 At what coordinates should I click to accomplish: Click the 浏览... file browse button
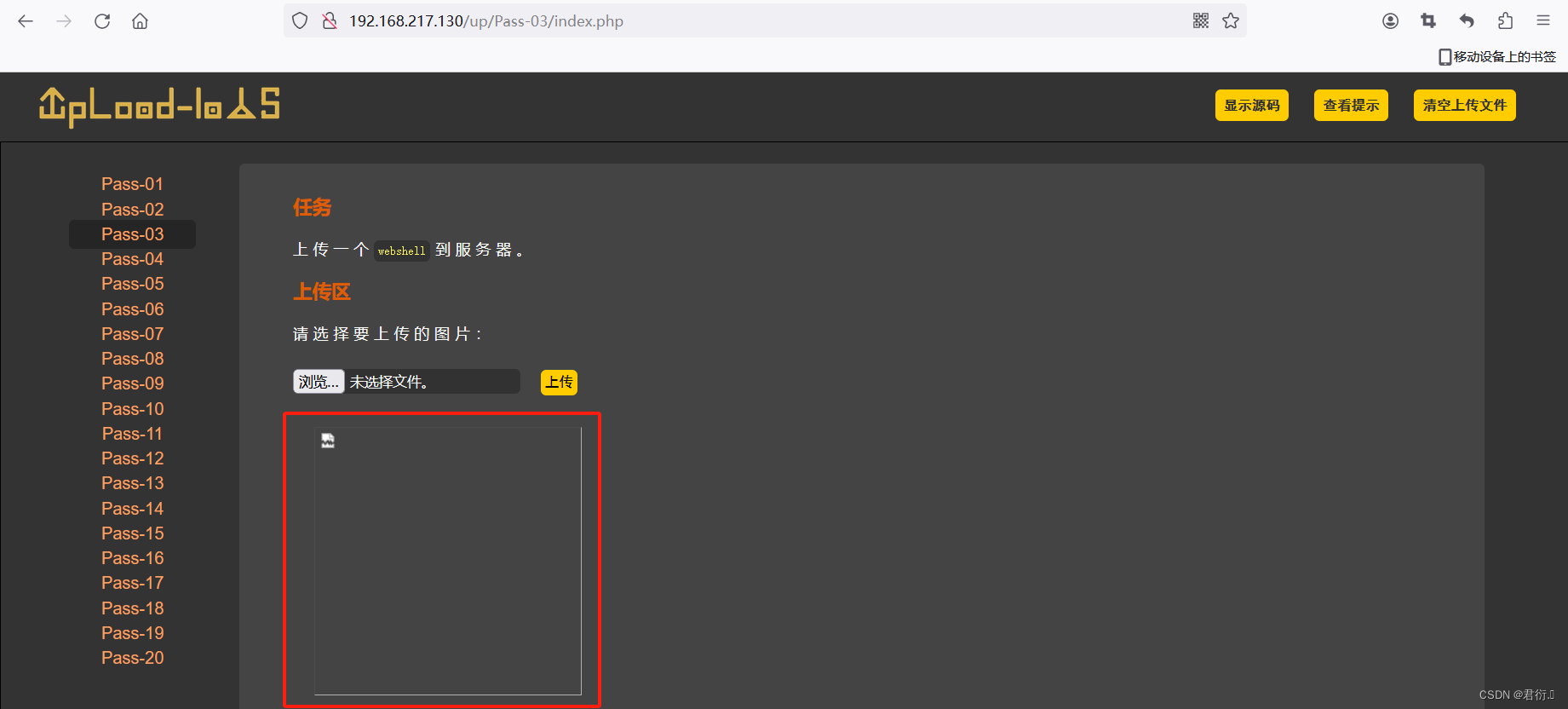coord(319,382)
